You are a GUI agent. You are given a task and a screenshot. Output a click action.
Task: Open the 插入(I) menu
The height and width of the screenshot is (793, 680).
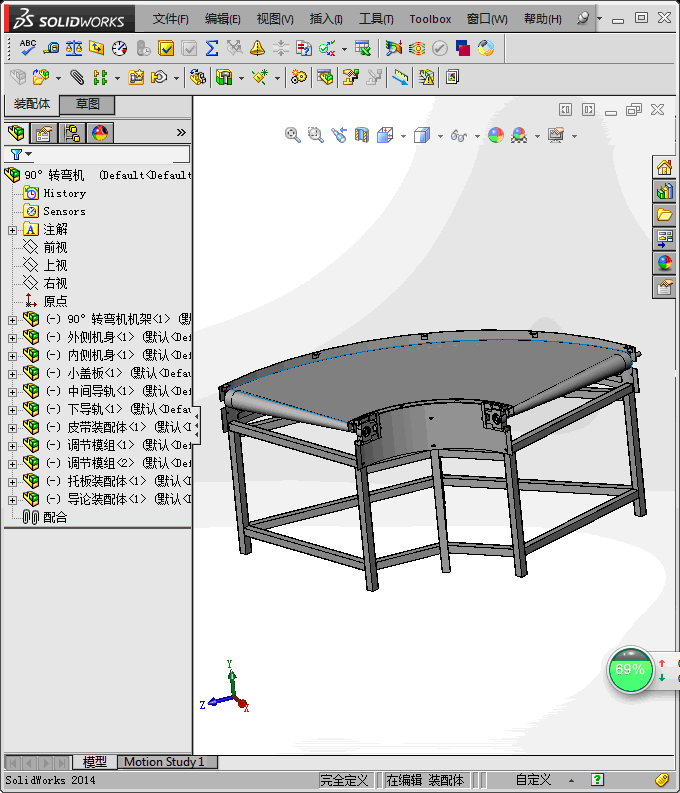pyautogui.click(x=326, y=19)
